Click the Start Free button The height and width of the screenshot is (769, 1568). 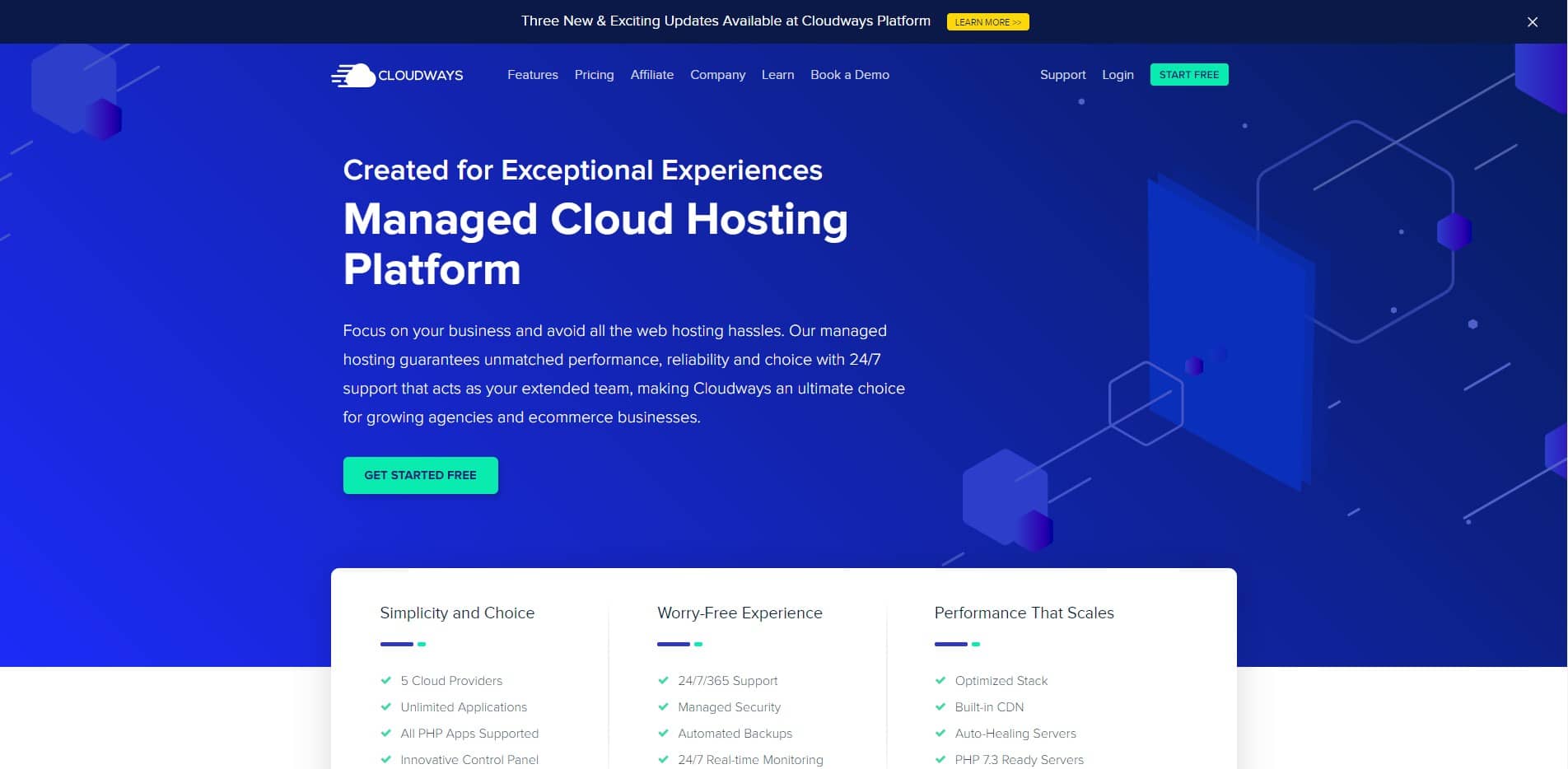pos(1189,75)
